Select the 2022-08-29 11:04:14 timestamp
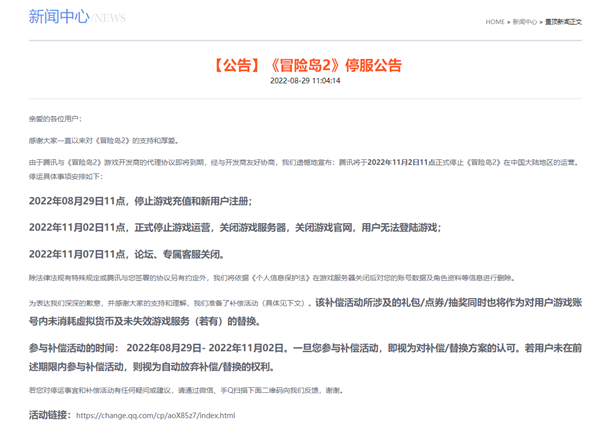The height and width of the screenshot is (427, 600). coord(305,81)
